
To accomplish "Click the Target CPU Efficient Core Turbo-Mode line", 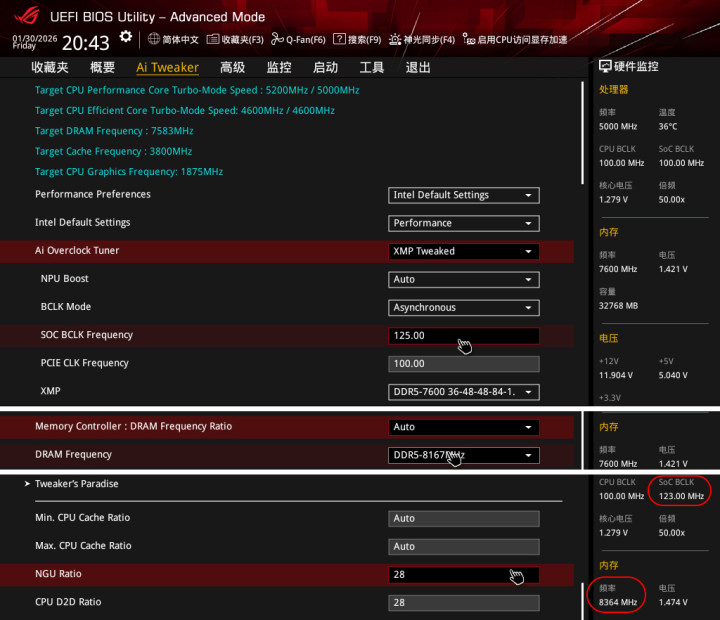I will [x=185, y=110].
